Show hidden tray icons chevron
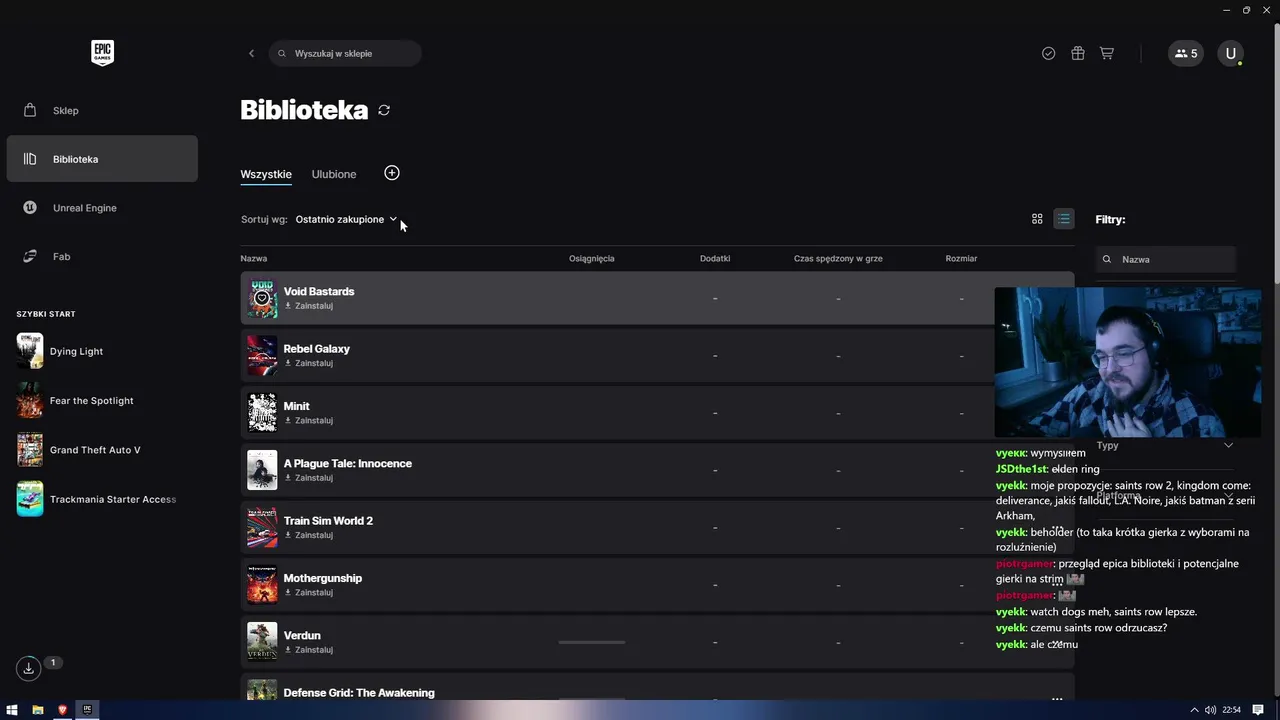The image size is (1280, 720). pos(1194,710)
